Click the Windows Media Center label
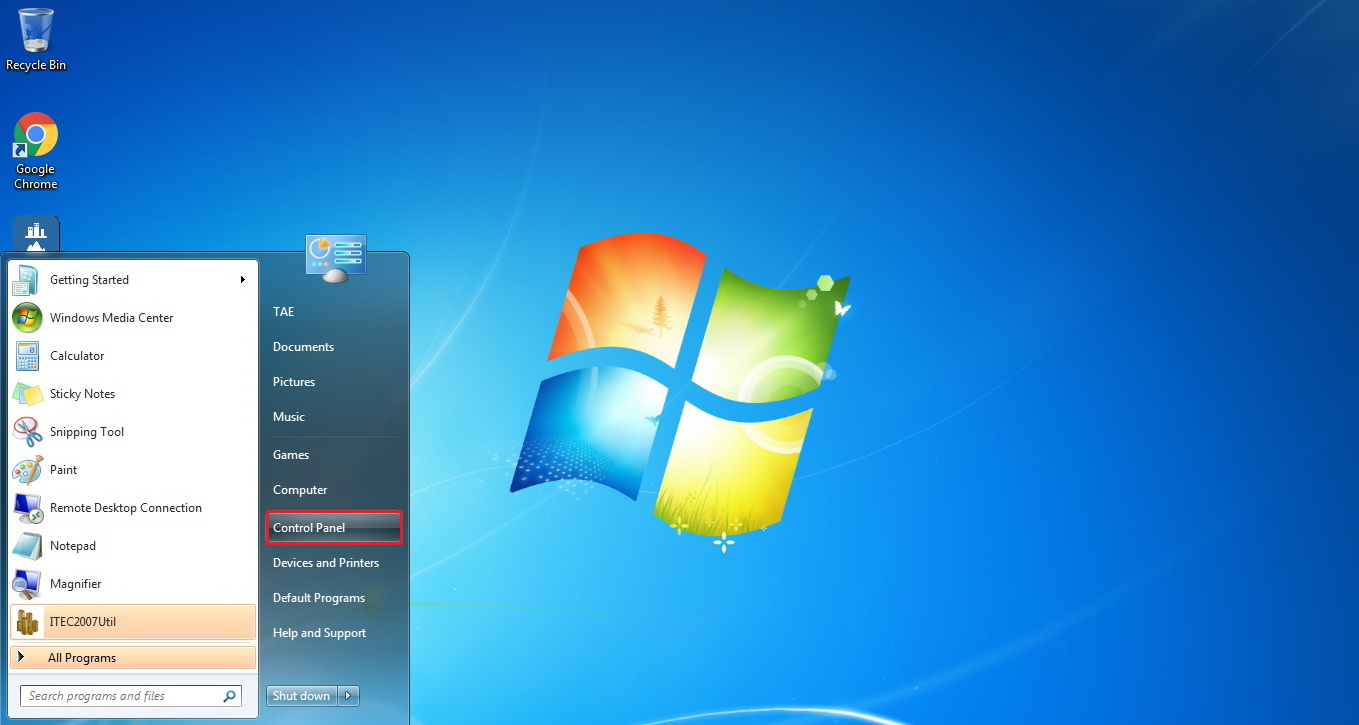The height and width of the screenshot is (725, 1359). pos(112,318)
